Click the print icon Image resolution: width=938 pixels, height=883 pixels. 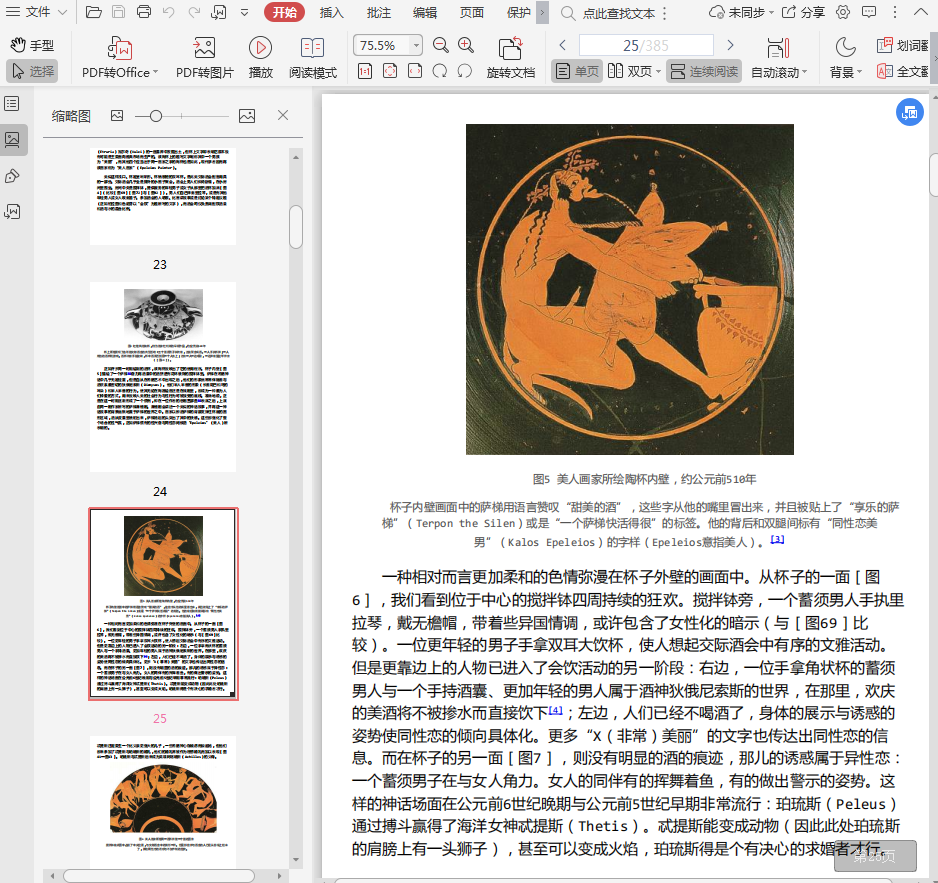pos(144,12)
